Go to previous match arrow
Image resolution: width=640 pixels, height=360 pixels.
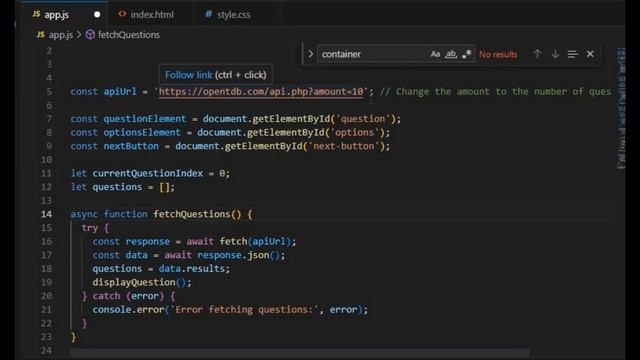click(537, 54)
